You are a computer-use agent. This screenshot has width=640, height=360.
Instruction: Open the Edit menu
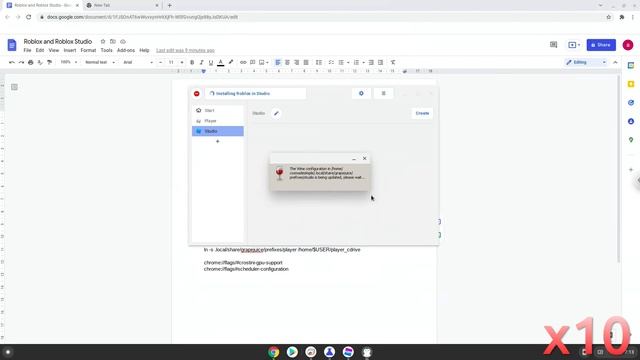(x=40, y=50)
